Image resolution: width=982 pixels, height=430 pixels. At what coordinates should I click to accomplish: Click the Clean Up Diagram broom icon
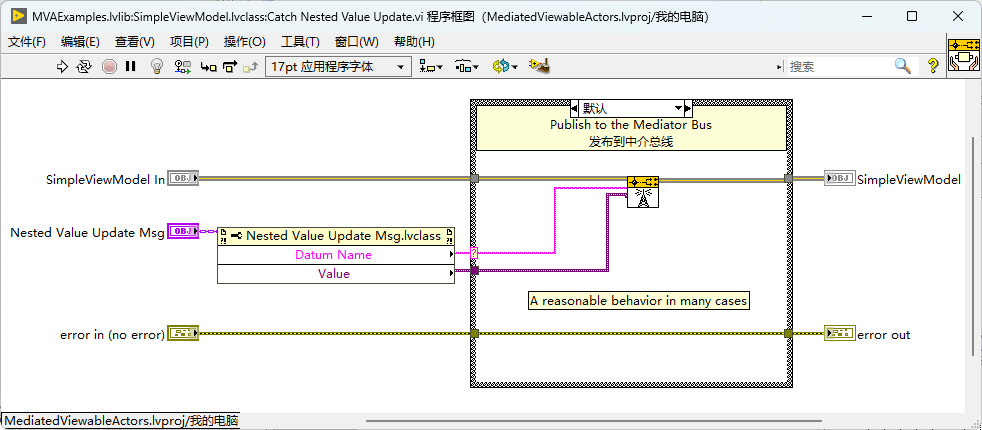(539, 66)
